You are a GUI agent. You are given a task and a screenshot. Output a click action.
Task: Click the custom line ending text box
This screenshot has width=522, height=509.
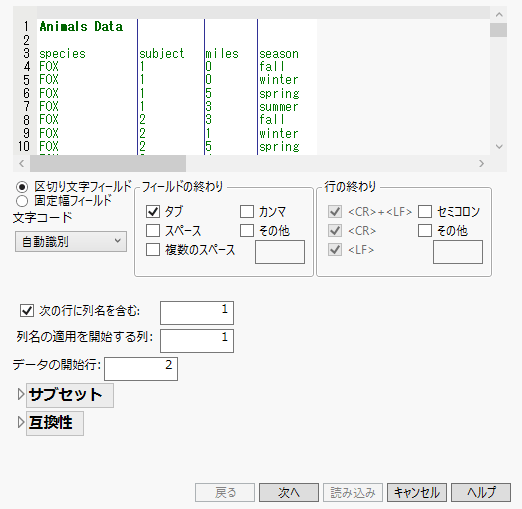pos(458,252)
